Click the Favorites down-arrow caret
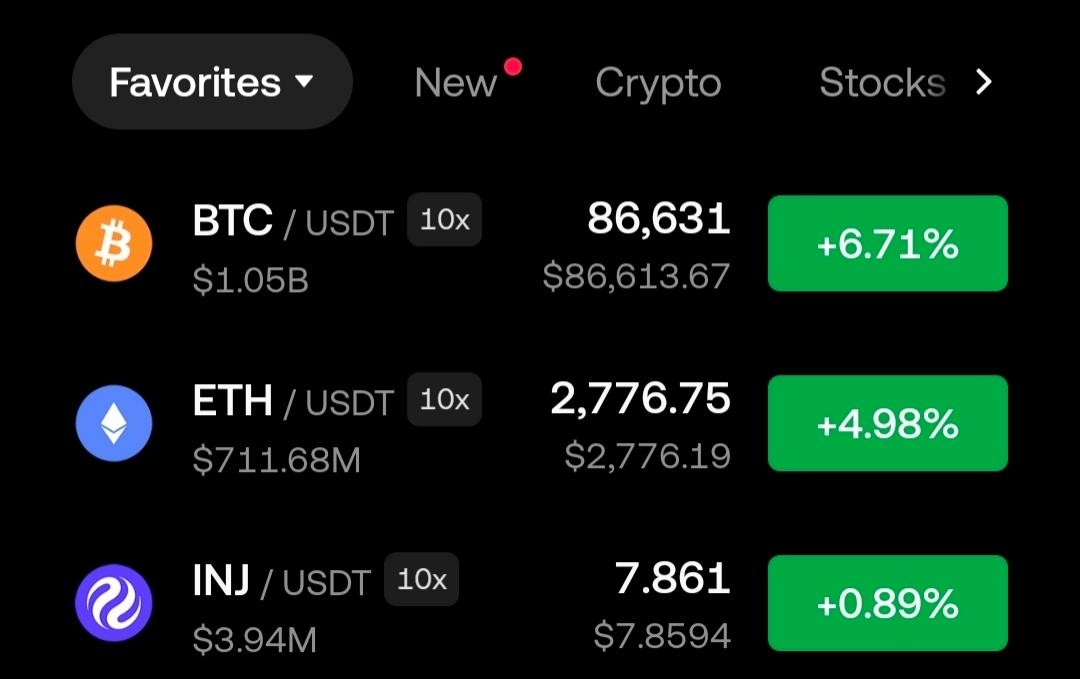 pyautogui.click(x=304, y=82)
